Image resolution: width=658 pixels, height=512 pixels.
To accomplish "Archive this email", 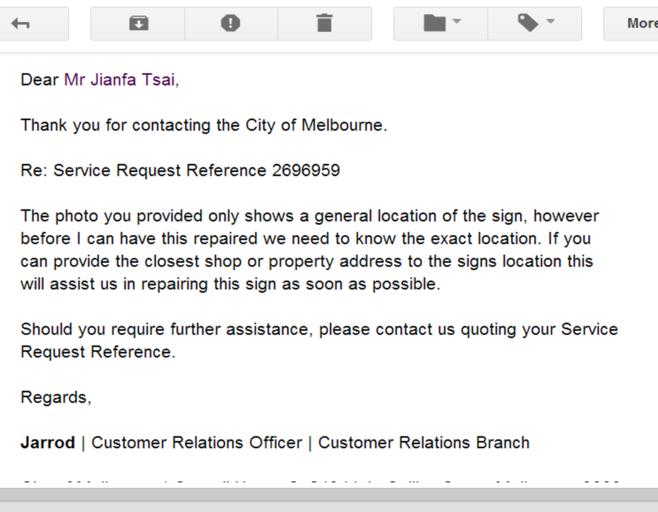I will 138,24.
